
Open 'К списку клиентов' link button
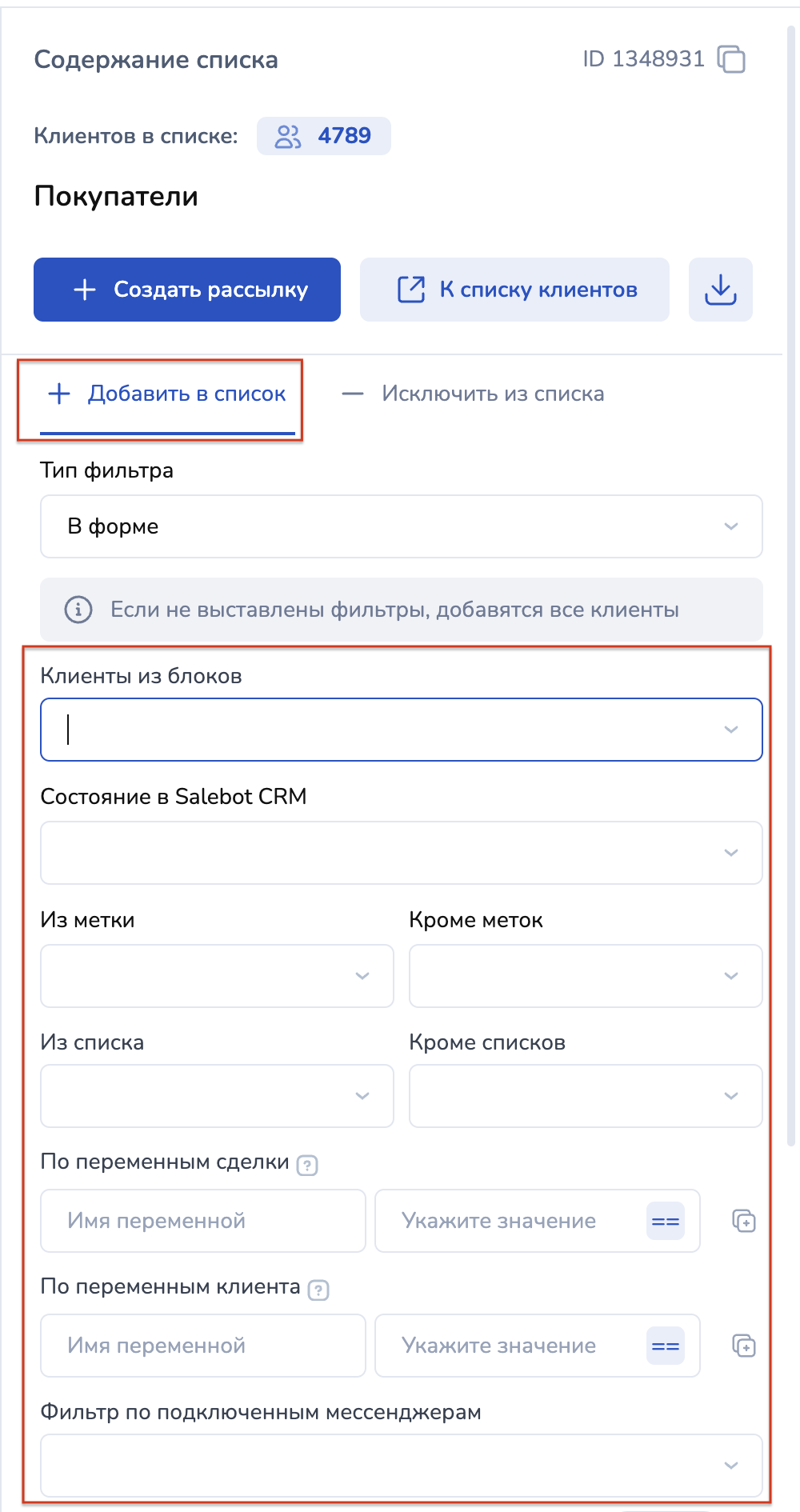point(514,290)
